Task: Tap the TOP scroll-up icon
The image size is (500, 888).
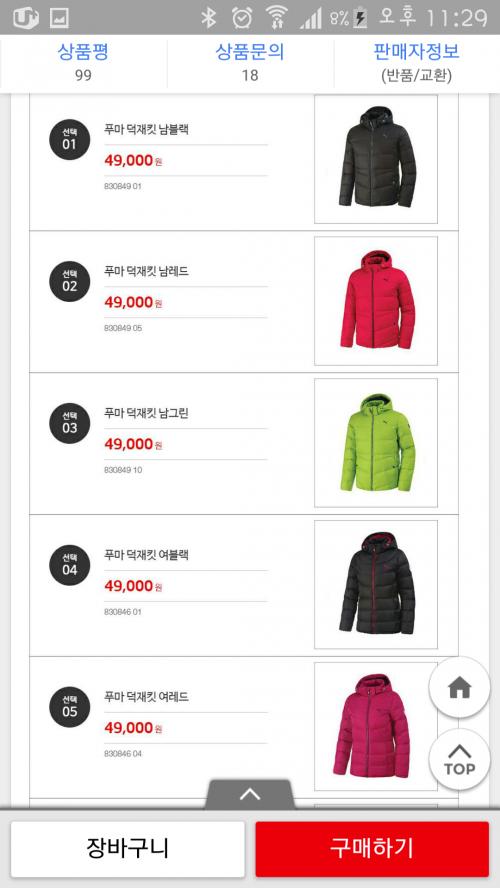Action: [459, 760]
